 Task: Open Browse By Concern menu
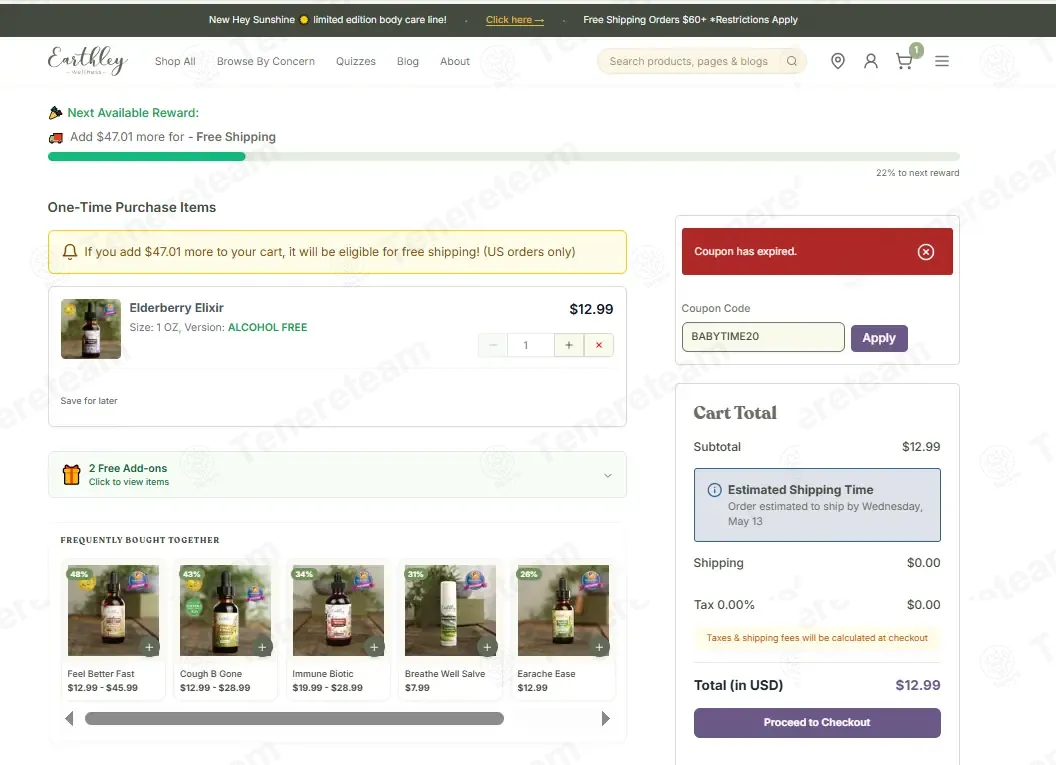265,61
